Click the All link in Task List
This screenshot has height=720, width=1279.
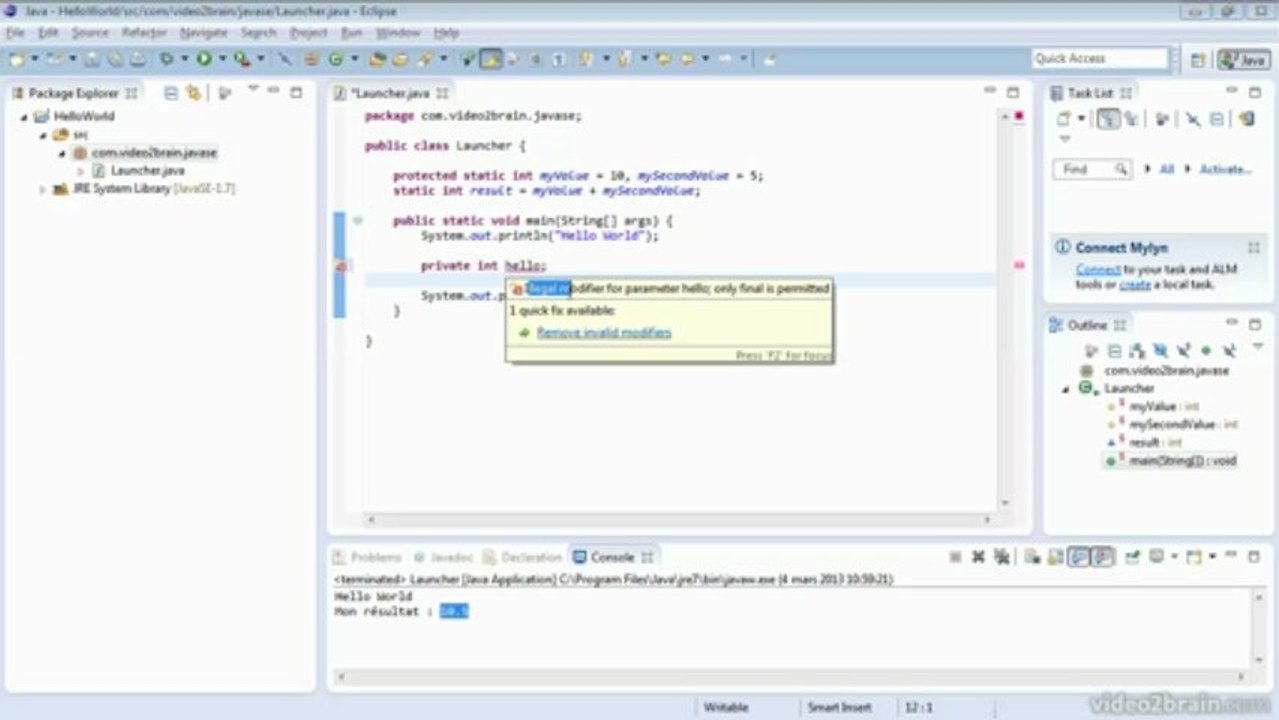click(x=1166, y=169)
